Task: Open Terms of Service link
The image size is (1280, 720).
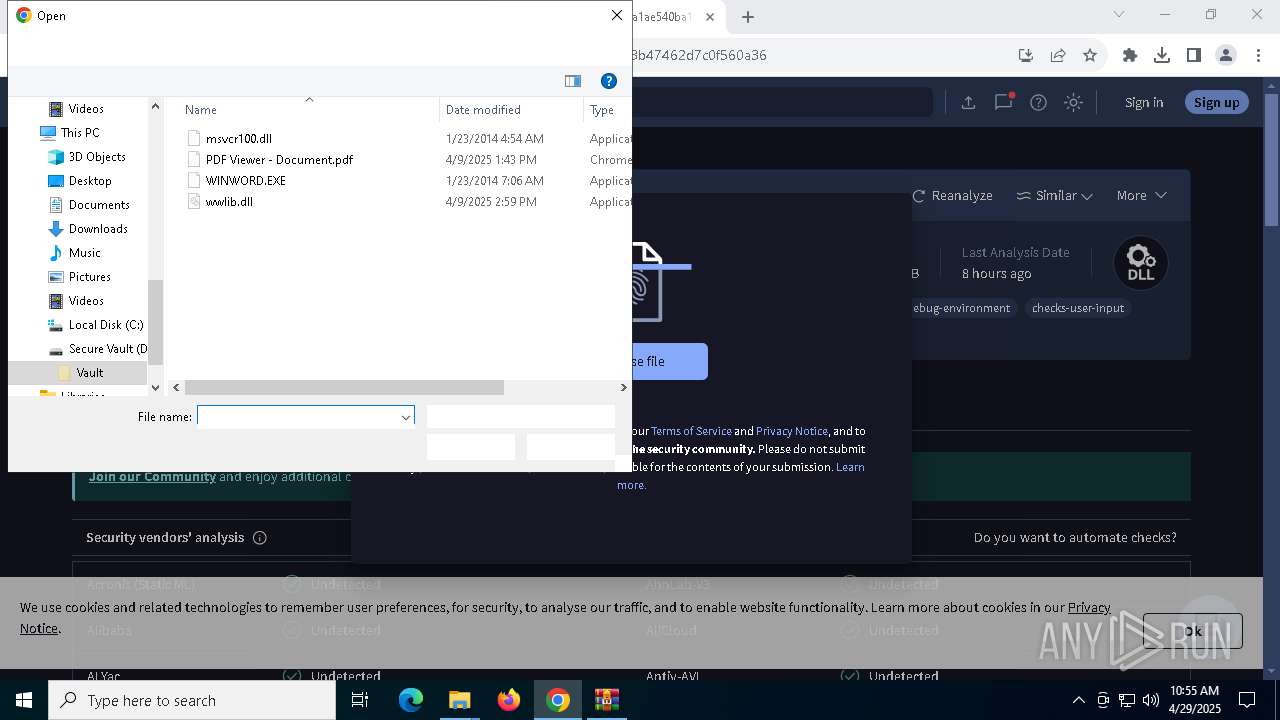Action: [x=691, y=431]
